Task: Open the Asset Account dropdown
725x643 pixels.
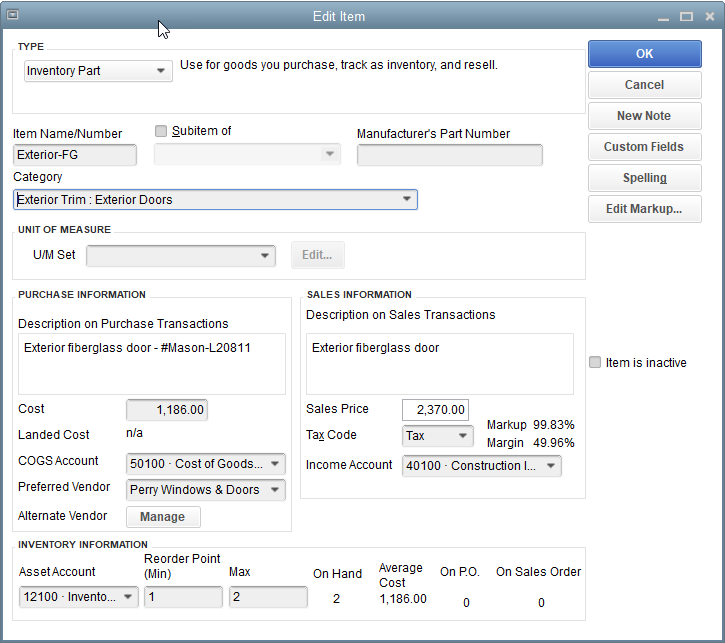Action: [x=128, y=597]
